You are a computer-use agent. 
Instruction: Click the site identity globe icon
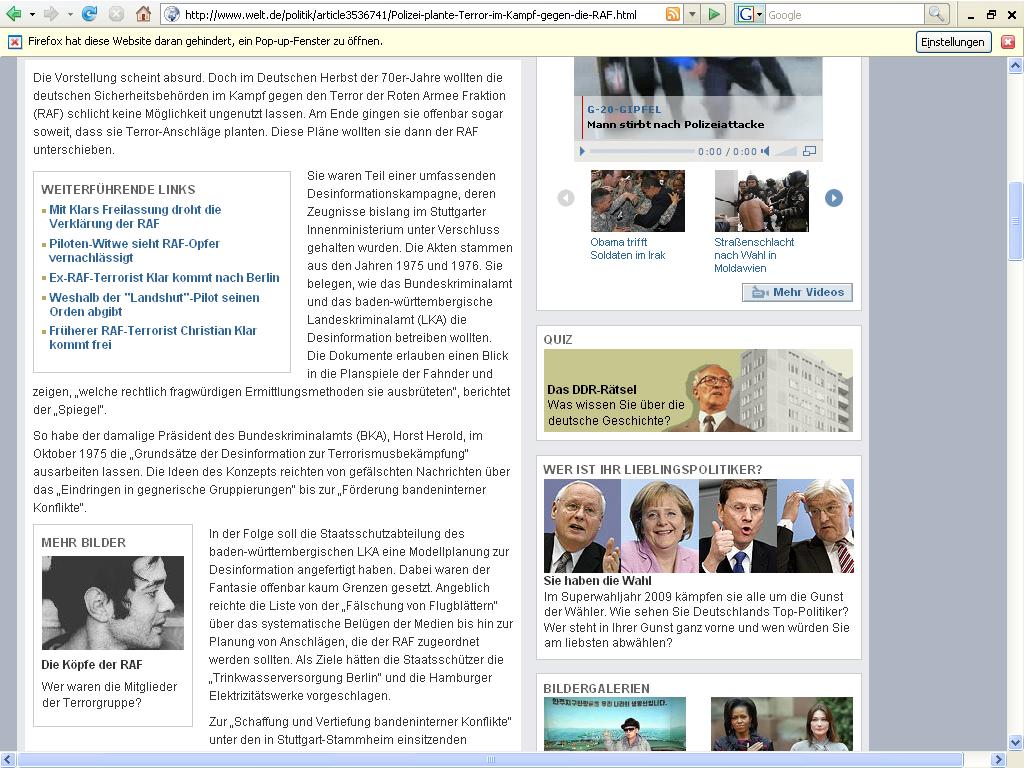[172, 14]
